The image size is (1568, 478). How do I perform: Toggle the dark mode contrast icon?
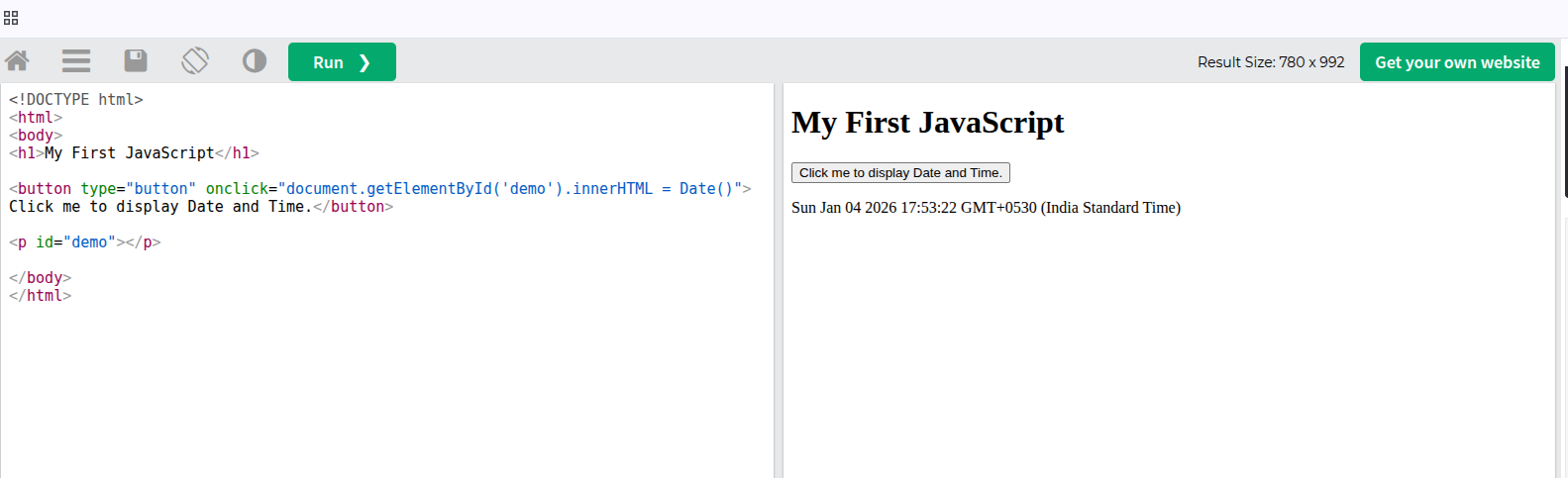(255, 61)
